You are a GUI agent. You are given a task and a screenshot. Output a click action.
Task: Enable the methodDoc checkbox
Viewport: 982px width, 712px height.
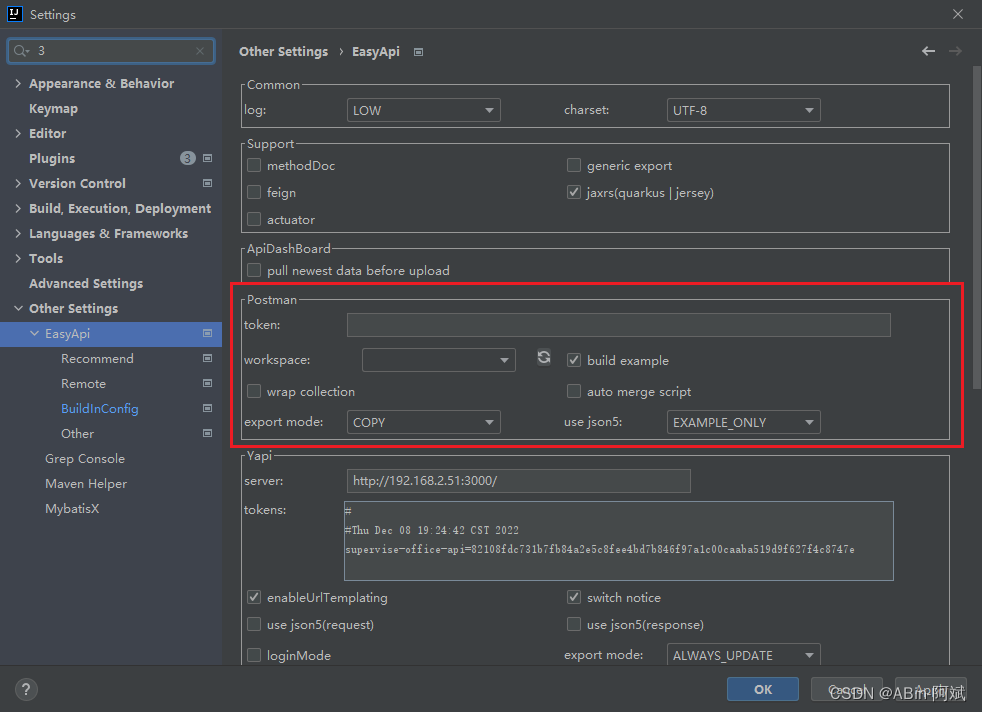[x=254, y=166]
